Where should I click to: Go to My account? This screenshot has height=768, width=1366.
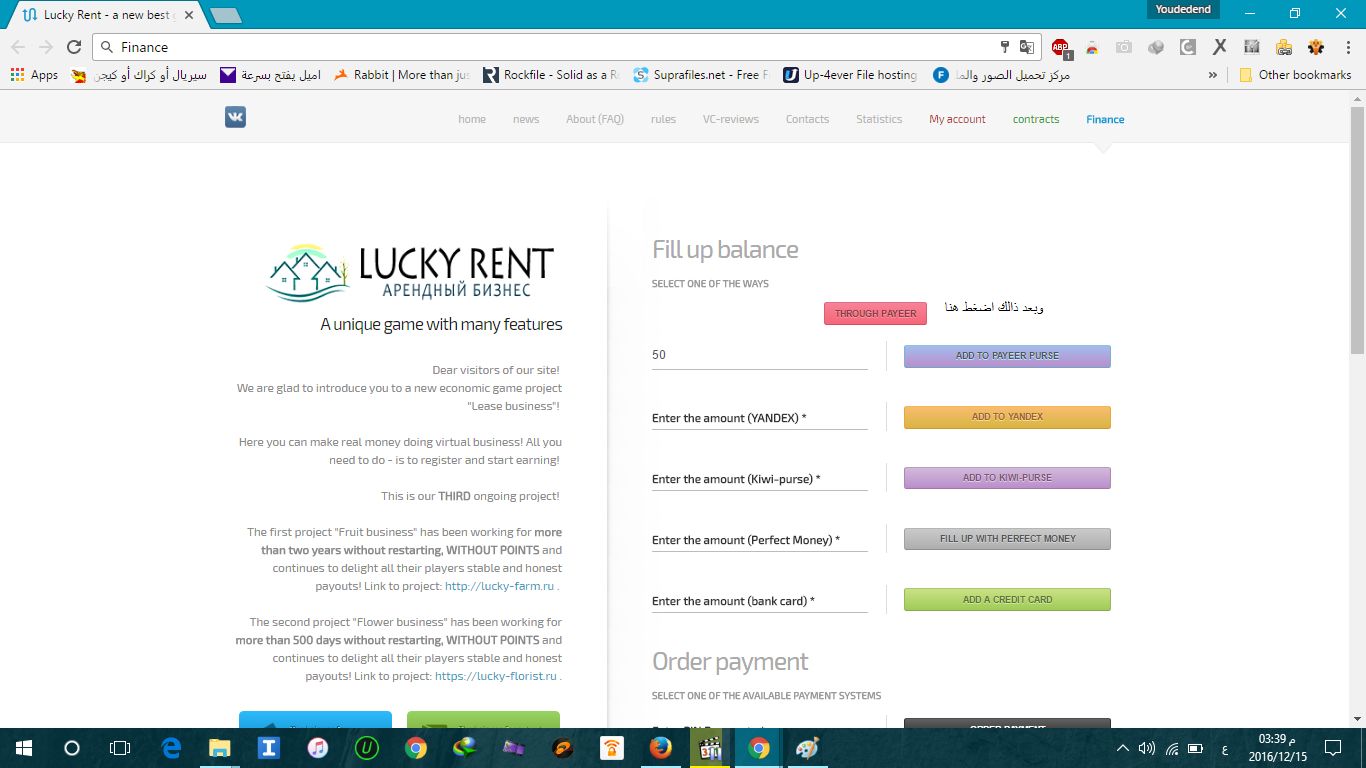pos(957,119)
